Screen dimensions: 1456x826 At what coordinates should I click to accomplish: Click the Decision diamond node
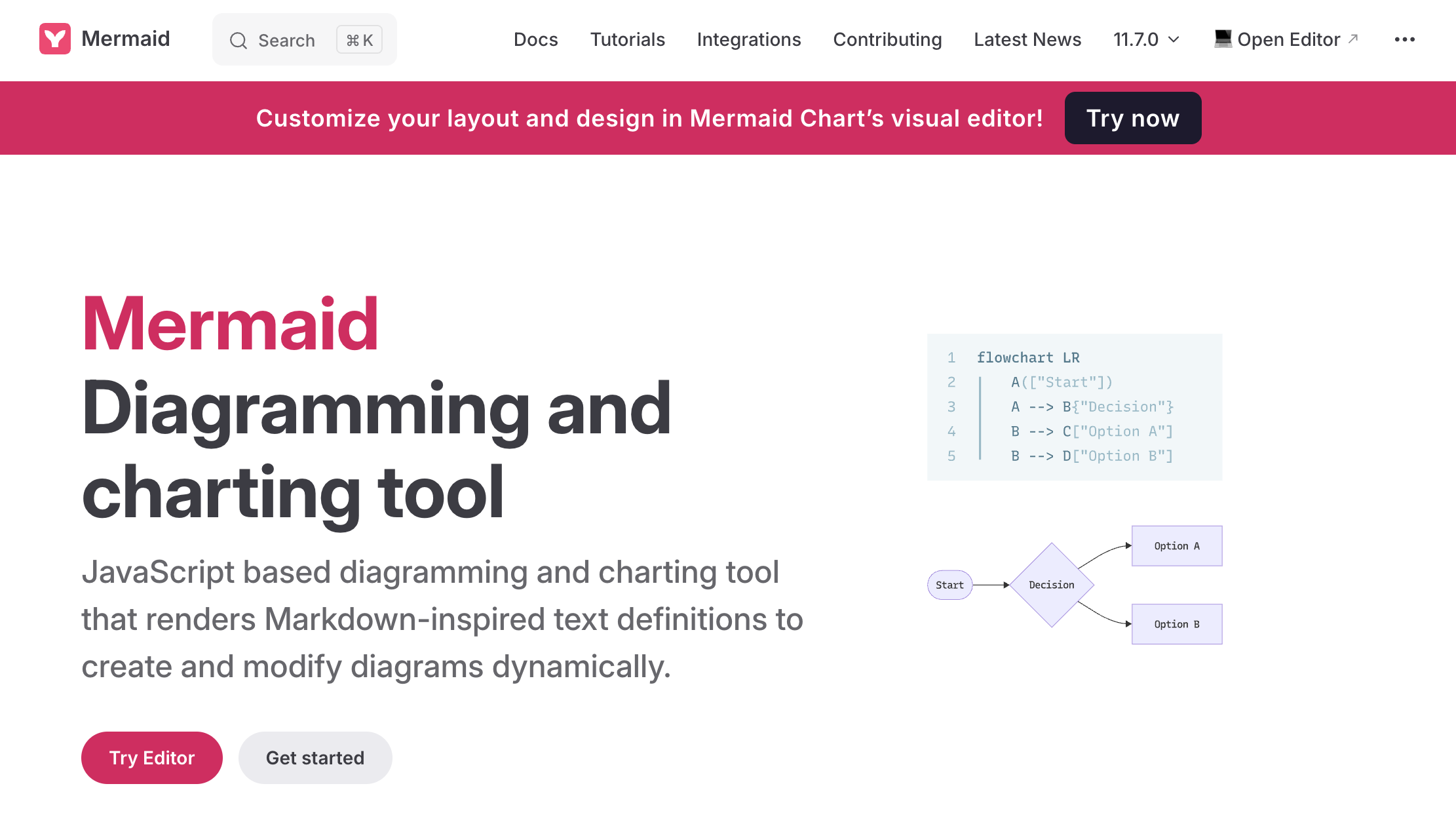coord(1052,585)
